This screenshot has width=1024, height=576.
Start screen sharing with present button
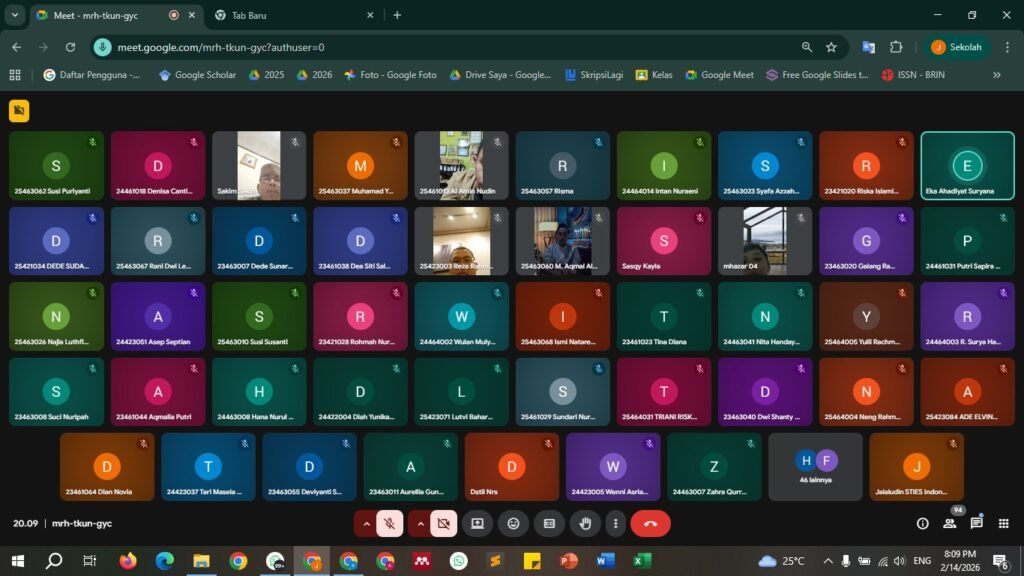click(x=477, y=523)
